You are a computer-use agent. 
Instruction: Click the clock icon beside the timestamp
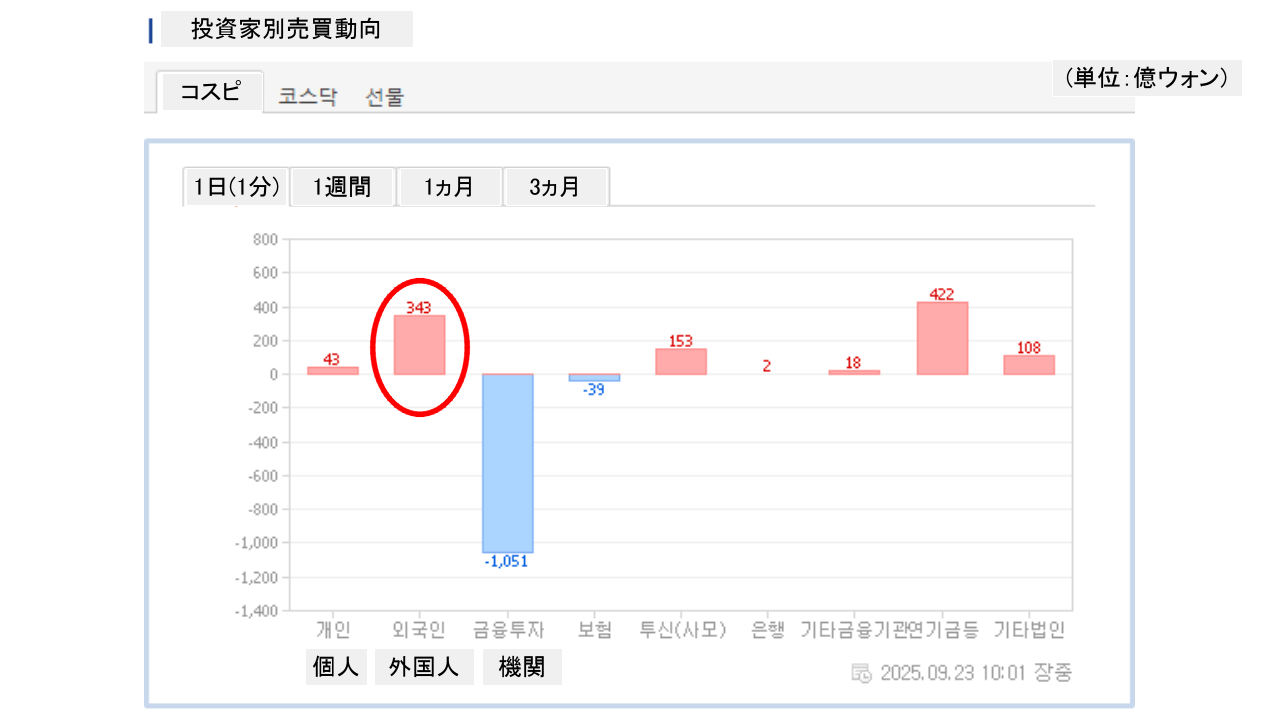coord(861,672)
